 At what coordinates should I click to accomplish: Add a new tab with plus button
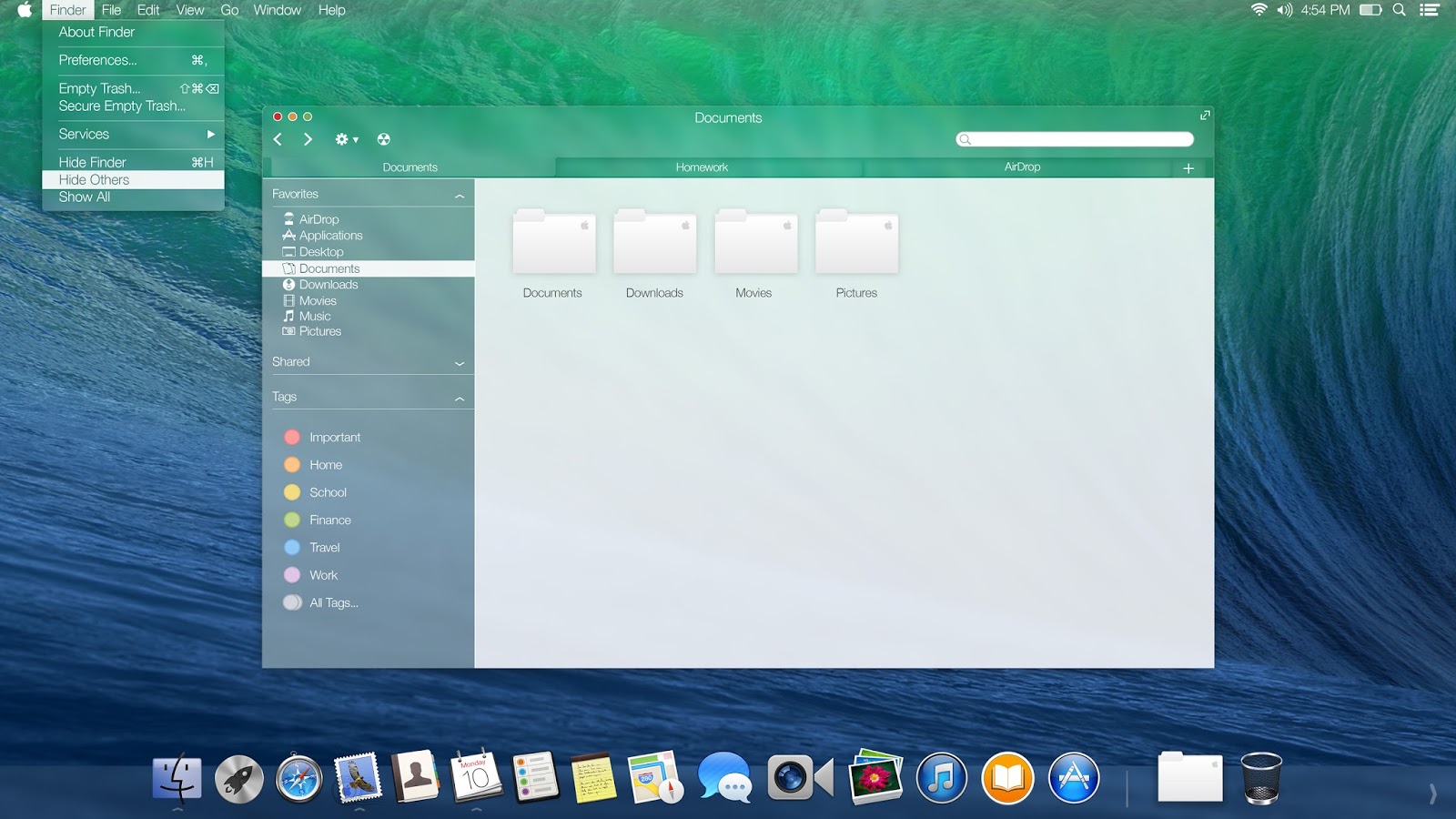pos(1188,168)
